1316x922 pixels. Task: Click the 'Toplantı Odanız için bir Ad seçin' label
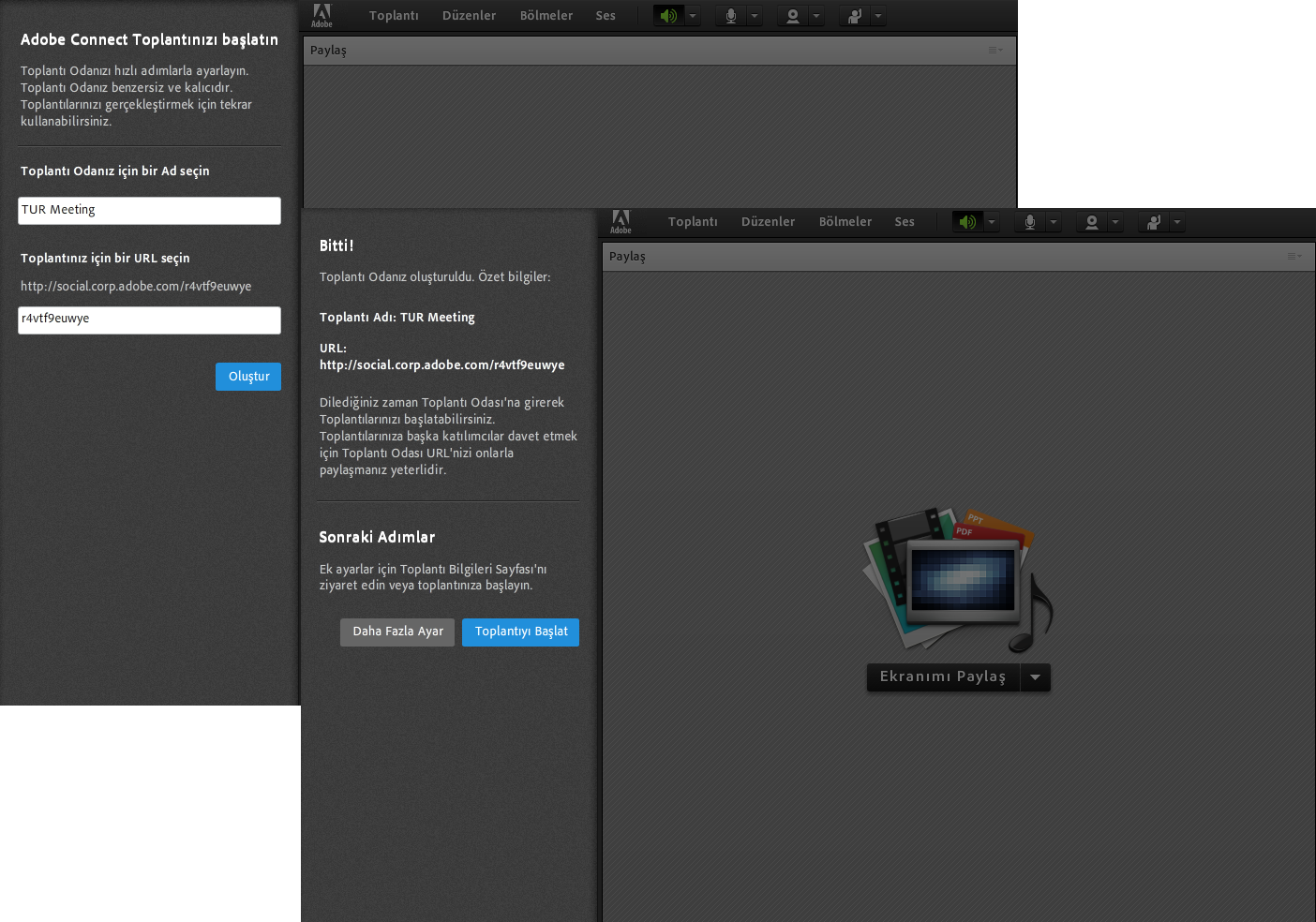click(115, 171)
